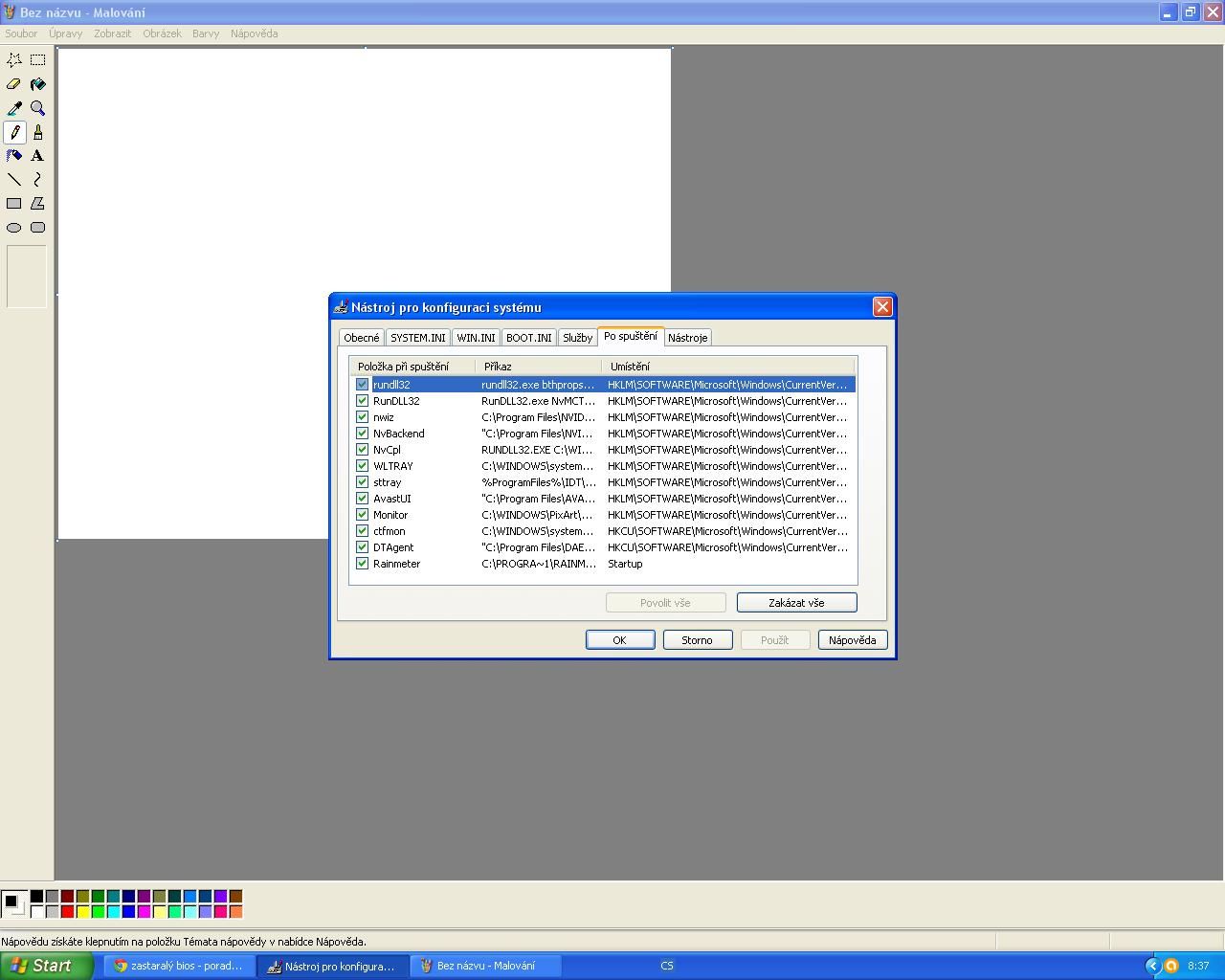Pick the Eraser tool in Paint
The image size is (1225, 980).
14,84
